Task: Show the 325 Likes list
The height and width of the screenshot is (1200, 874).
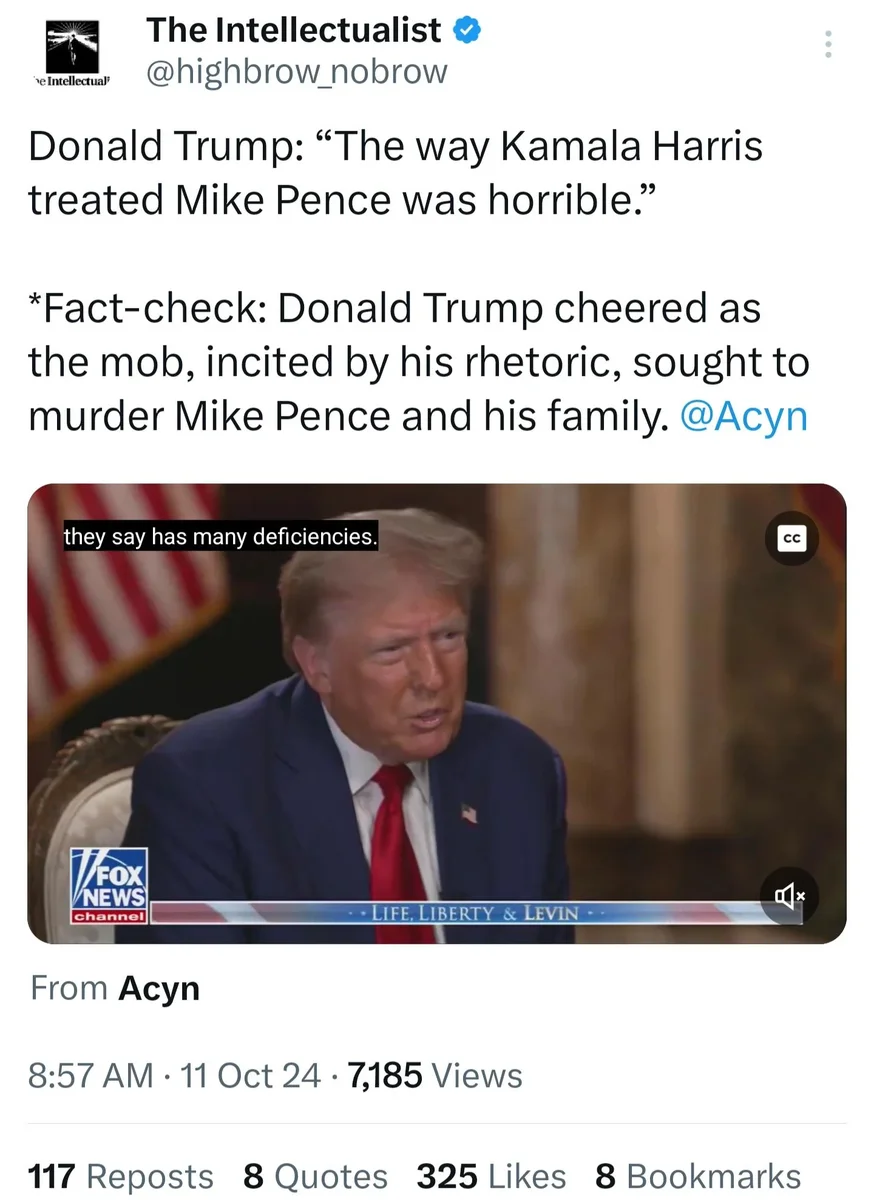Action: [x=491, y=1176]
